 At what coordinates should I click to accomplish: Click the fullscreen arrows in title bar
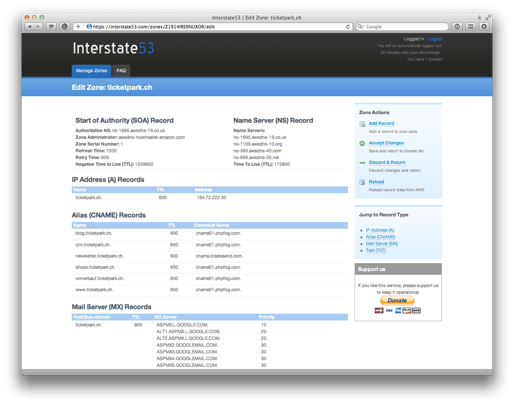pos(488,17)
